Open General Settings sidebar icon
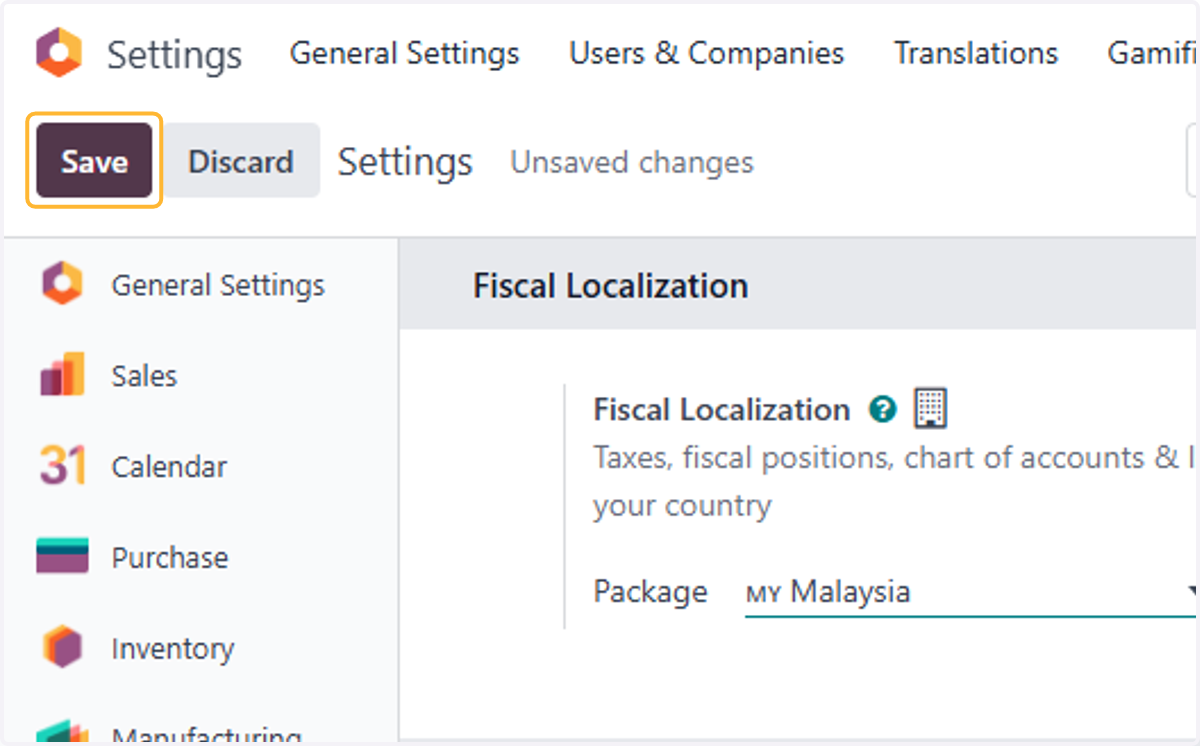This screenshot has height=746, width=1200. [x=62, y=284]
